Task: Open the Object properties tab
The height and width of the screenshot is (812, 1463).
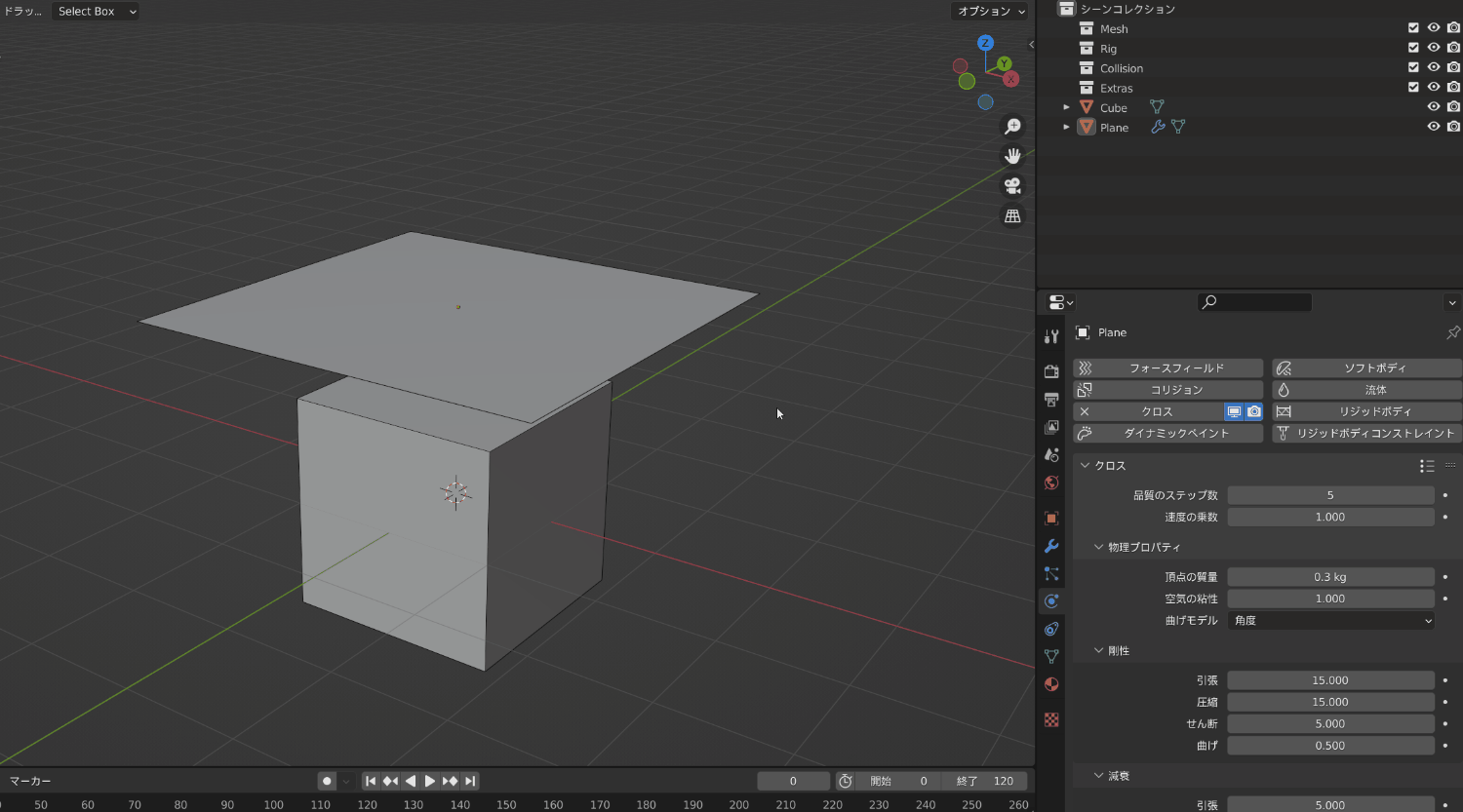Action: (x=1051, y=519)
